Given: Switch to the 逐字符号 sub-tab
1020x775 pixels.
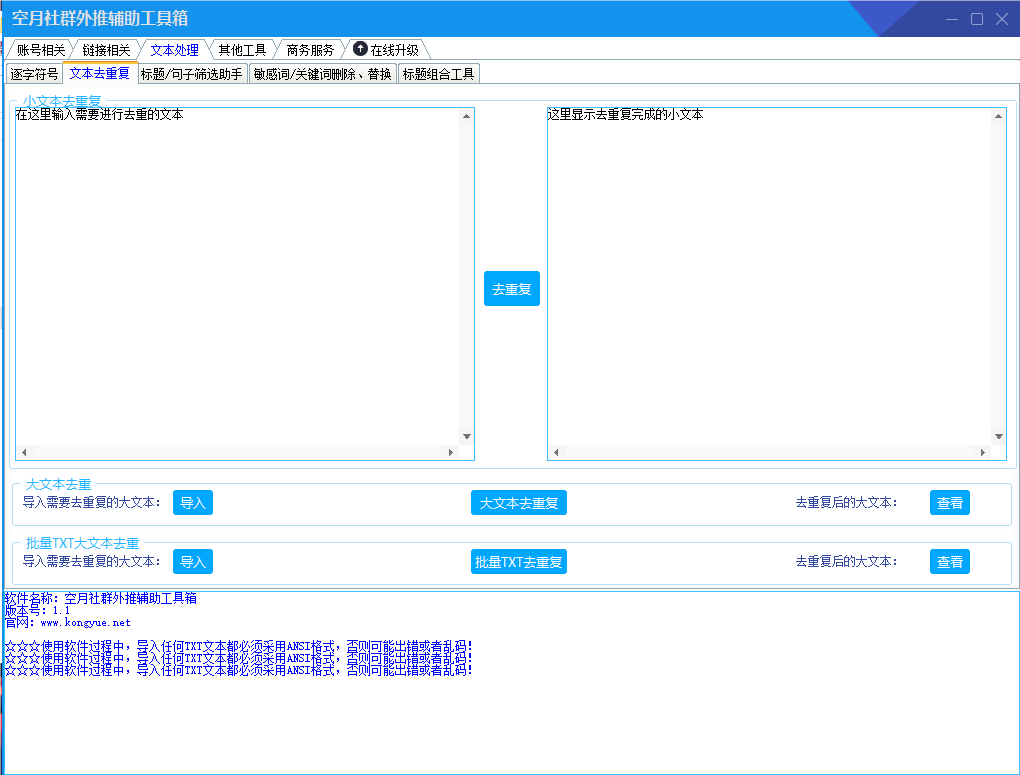Looking at the screenshot, I should 34,74.
